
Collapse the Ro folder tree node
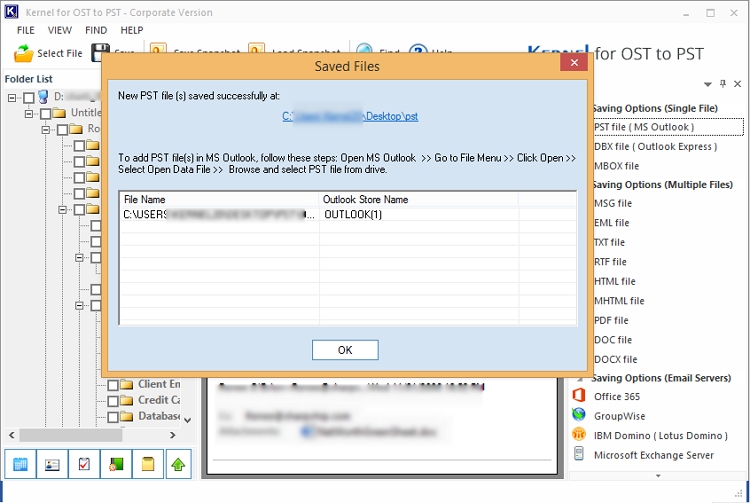45,130
